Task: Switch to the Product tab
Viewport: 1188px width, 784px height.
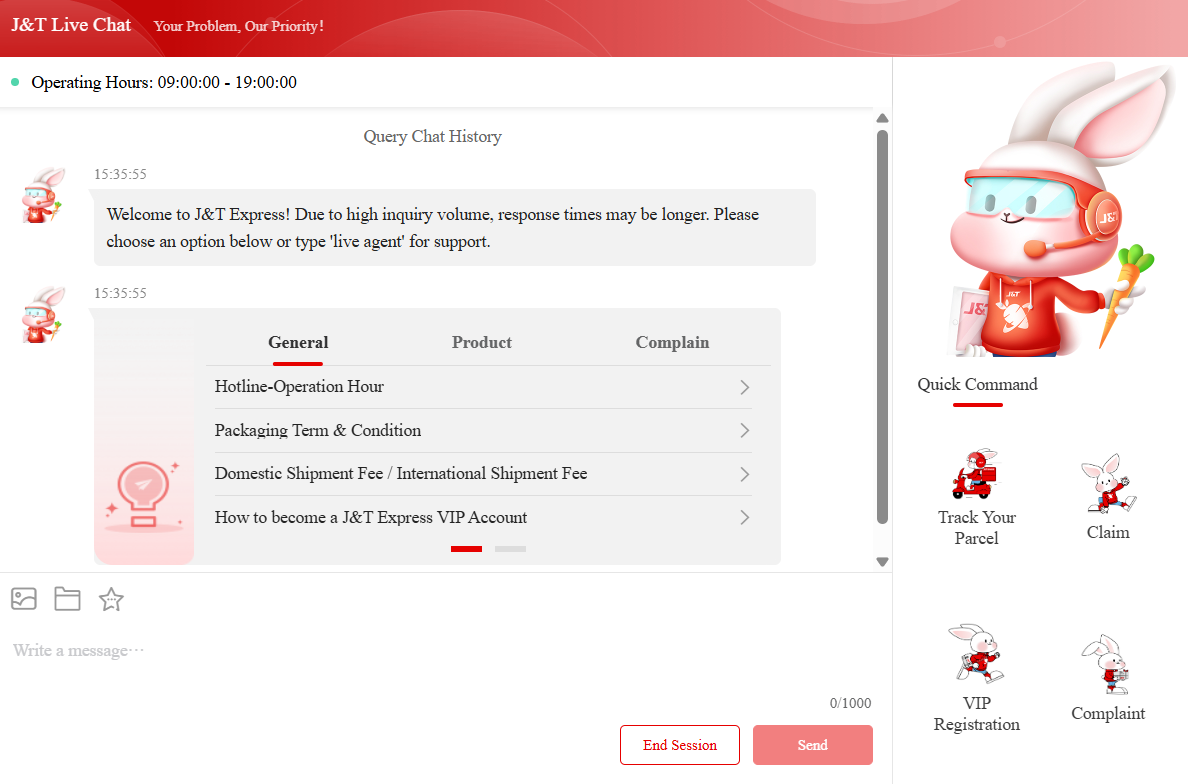Action: click(481, 342)
